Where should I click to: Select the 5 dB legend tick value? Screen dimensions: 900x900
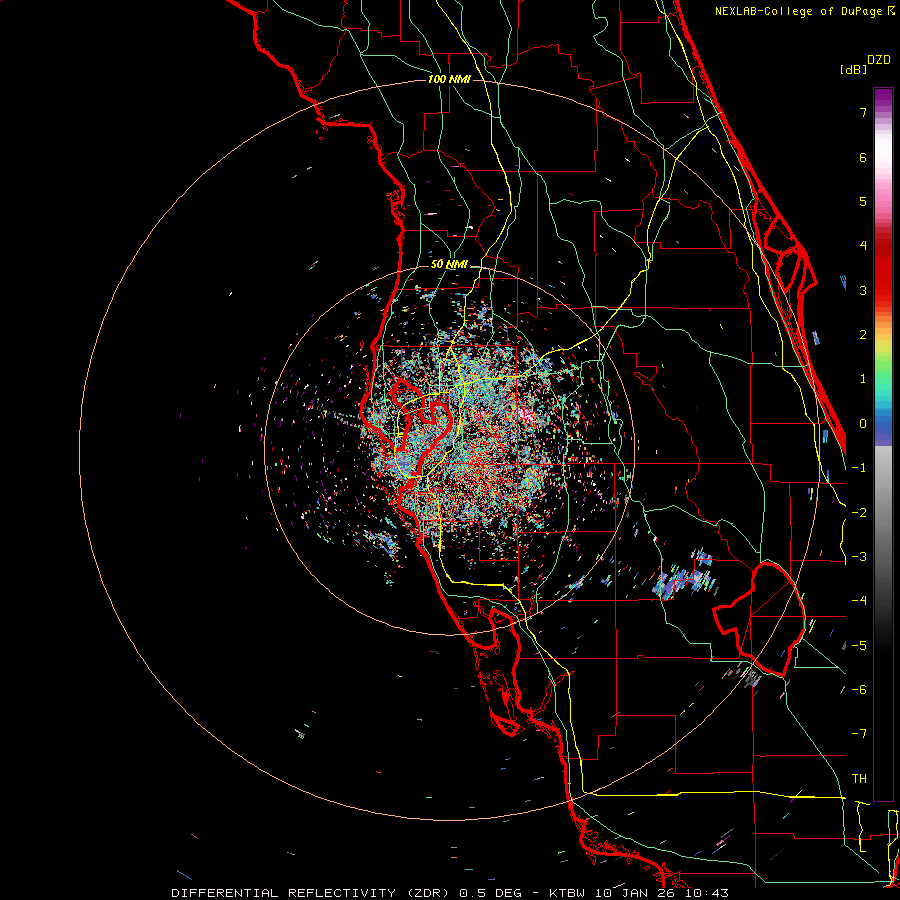click(863, 201)
